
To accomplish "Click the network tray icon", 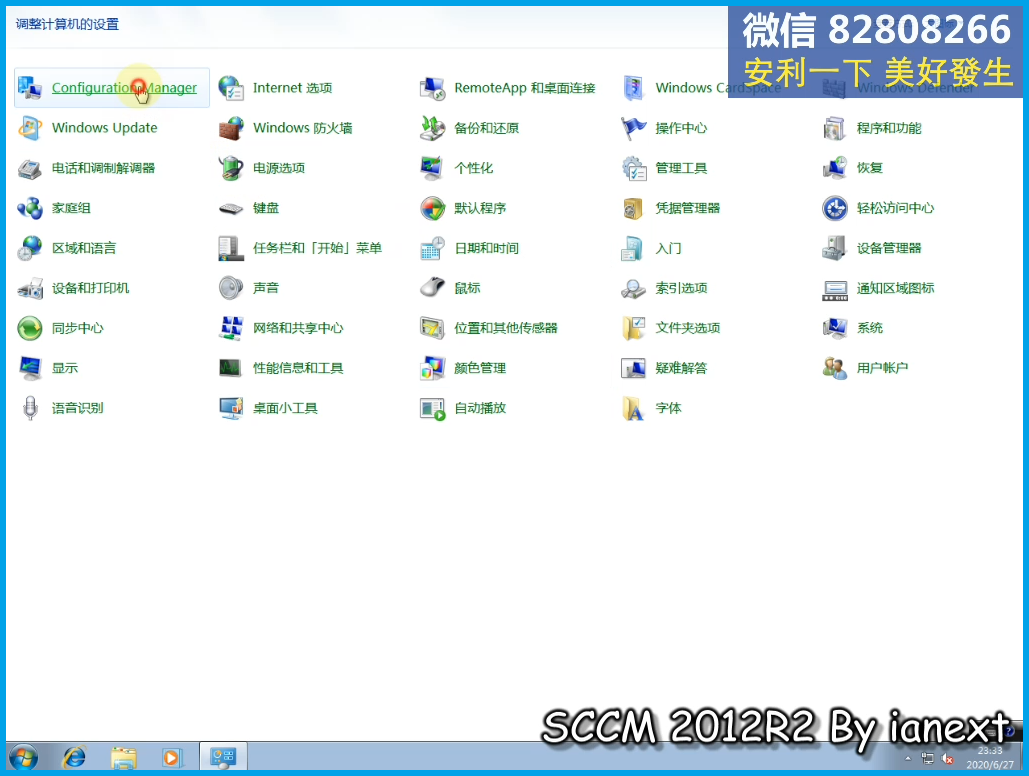I will point(927,759).
